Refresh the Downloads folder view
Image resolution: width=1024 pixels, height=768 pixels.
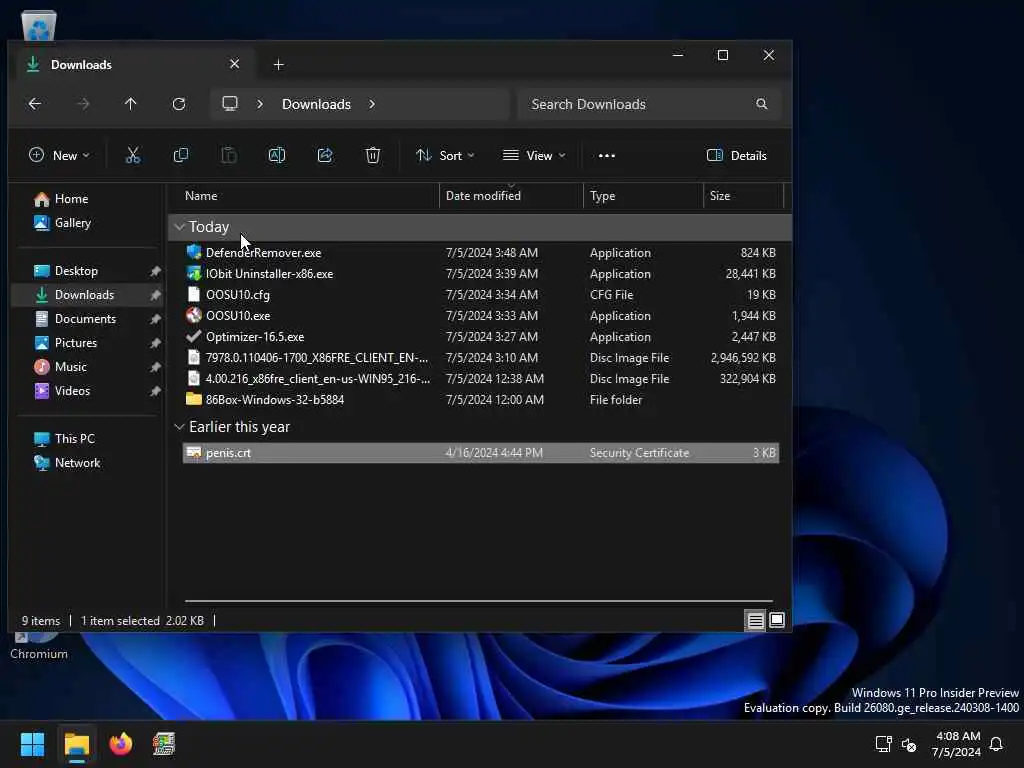(x=179, y=104)
